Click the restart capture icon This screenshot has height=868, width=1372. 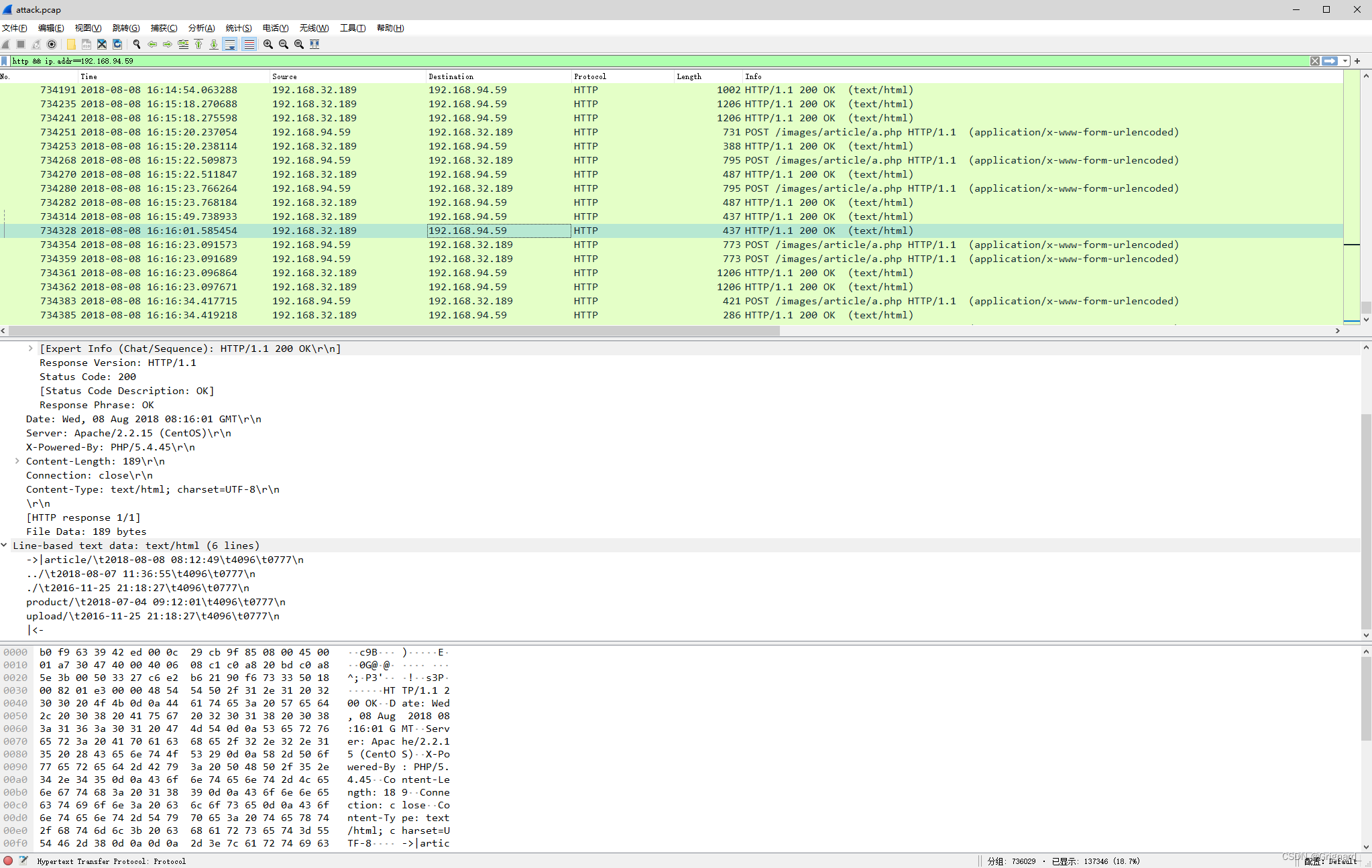(x=36, y=44)
